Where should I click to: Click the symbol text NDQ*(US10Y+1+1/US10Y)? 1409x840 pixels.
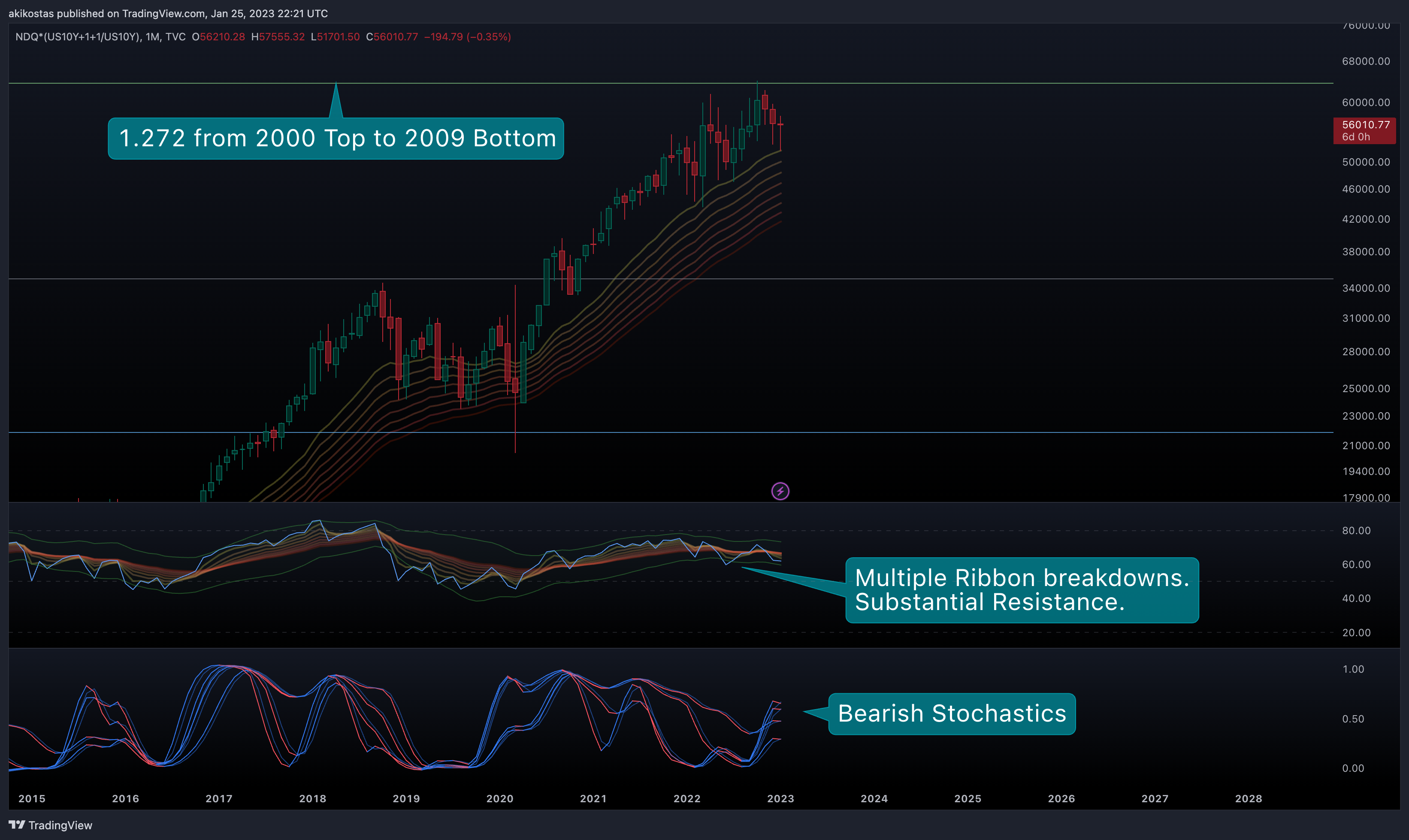coord(78,37)
